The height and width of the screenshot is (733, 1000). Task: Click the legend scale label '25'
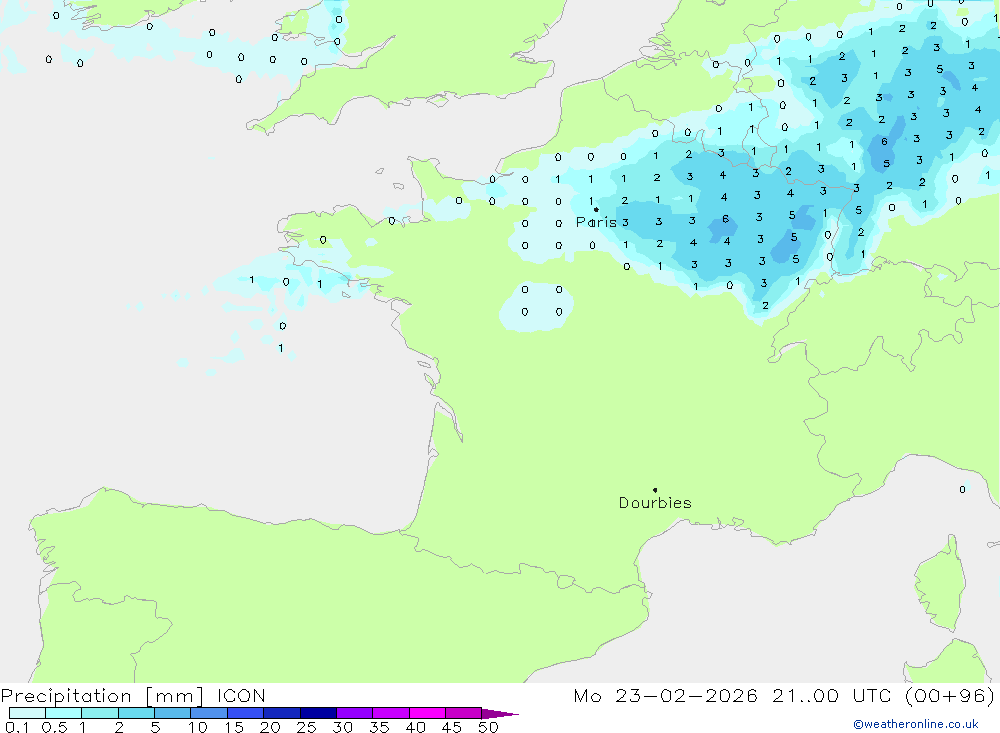[x=307, y=727]
